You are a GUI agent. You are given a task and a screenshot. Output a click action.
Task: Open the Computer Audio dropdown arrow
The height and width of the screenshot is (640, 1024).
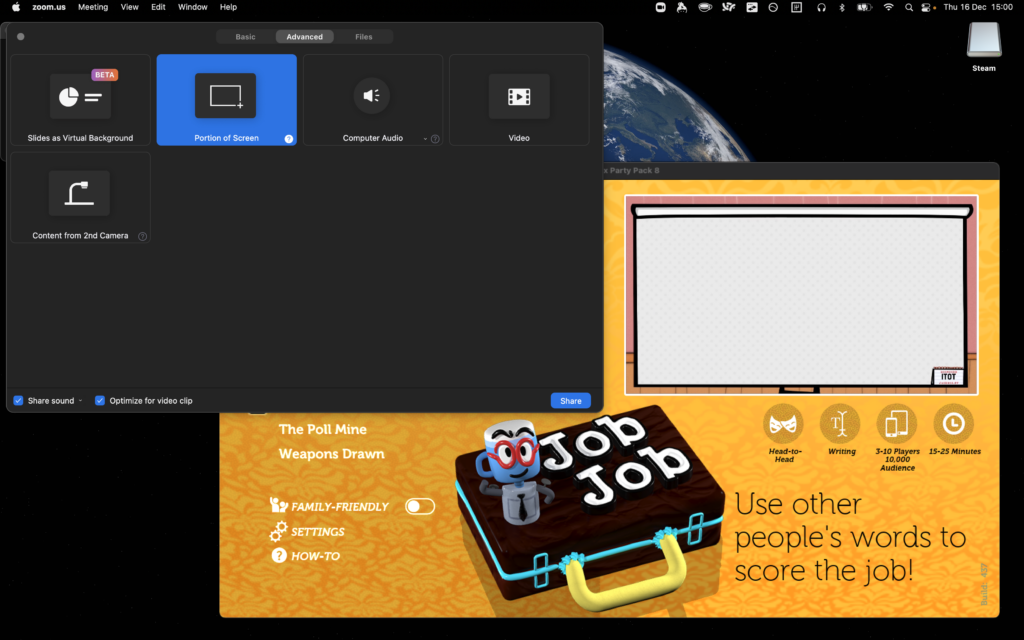(x=425, y=139)
